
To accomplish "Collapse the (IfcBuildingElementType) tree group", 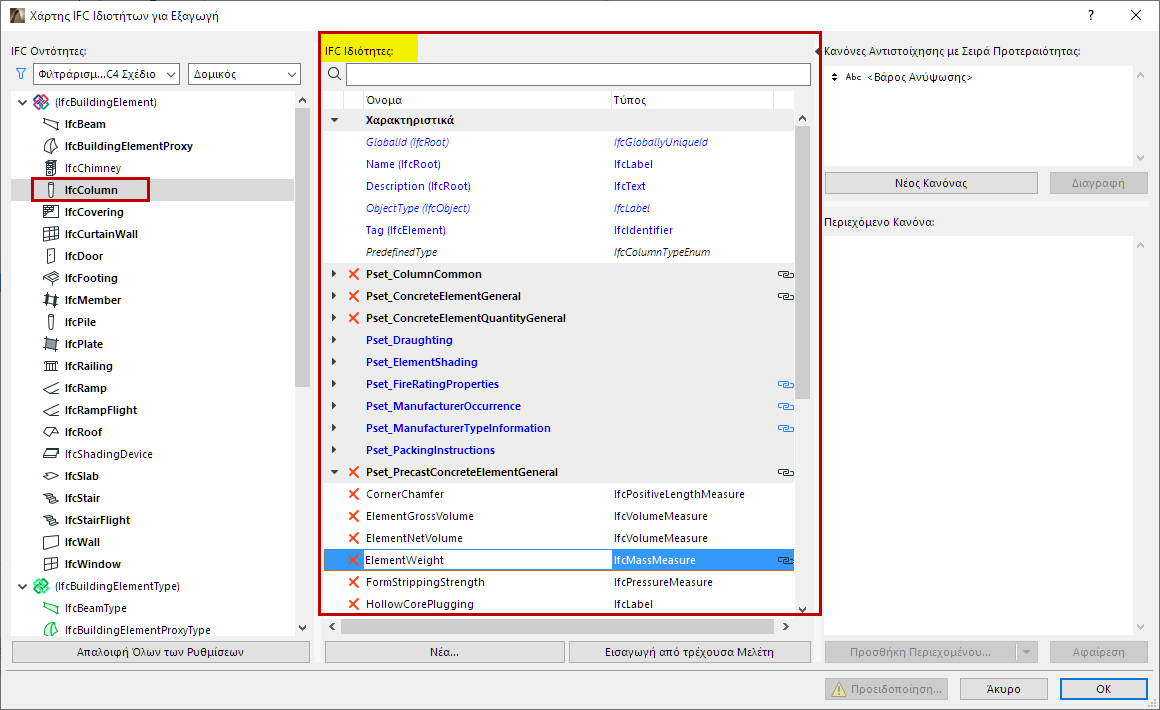I will coord(22,586).
